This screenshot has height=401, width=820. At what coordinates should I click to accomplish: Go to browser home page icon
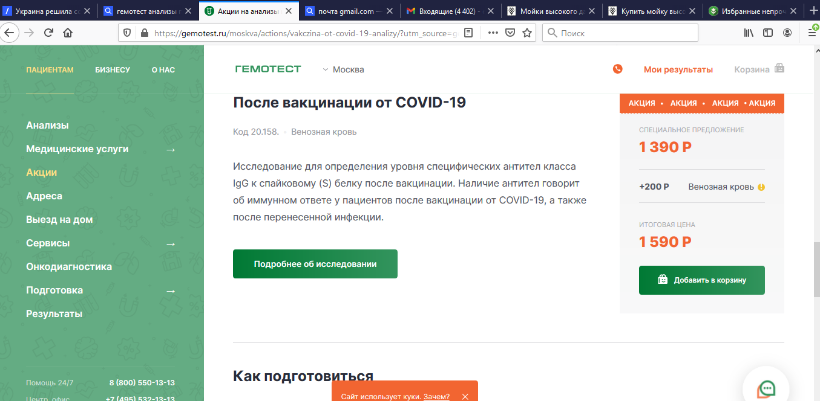(68, 32)
